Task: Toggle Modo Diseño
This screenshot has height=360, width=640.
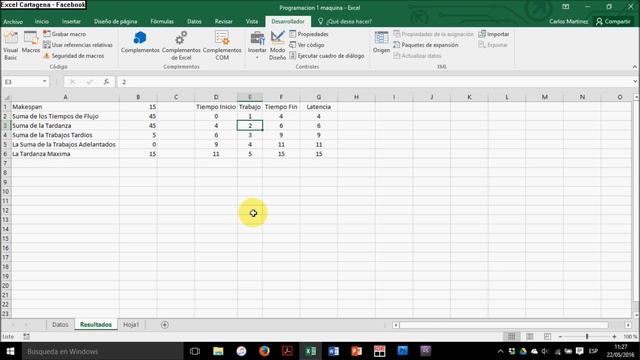Action: 278,46
